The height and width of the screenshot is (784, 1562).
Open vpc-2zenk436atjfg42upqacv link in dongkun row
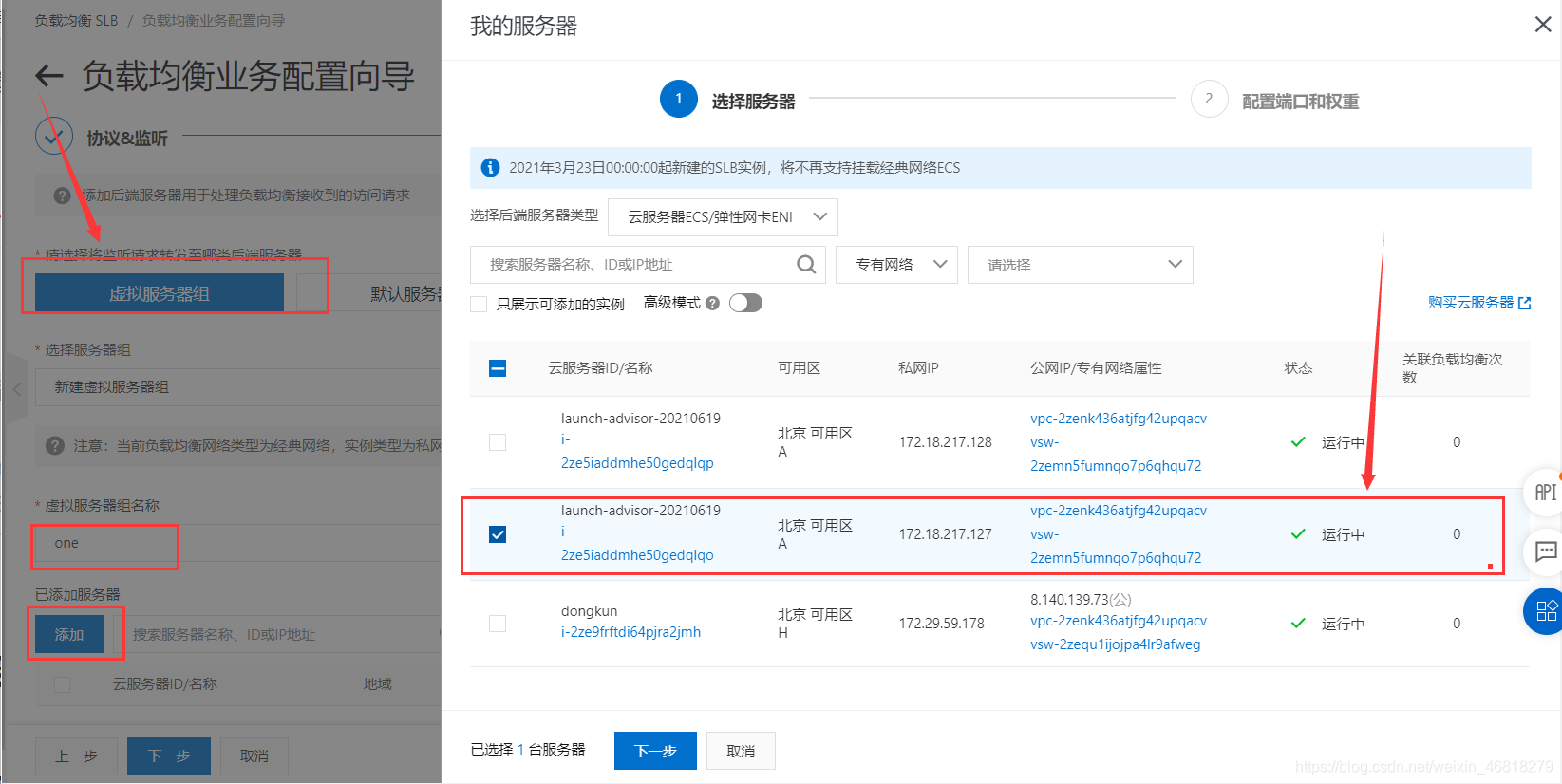(1119, 621)
